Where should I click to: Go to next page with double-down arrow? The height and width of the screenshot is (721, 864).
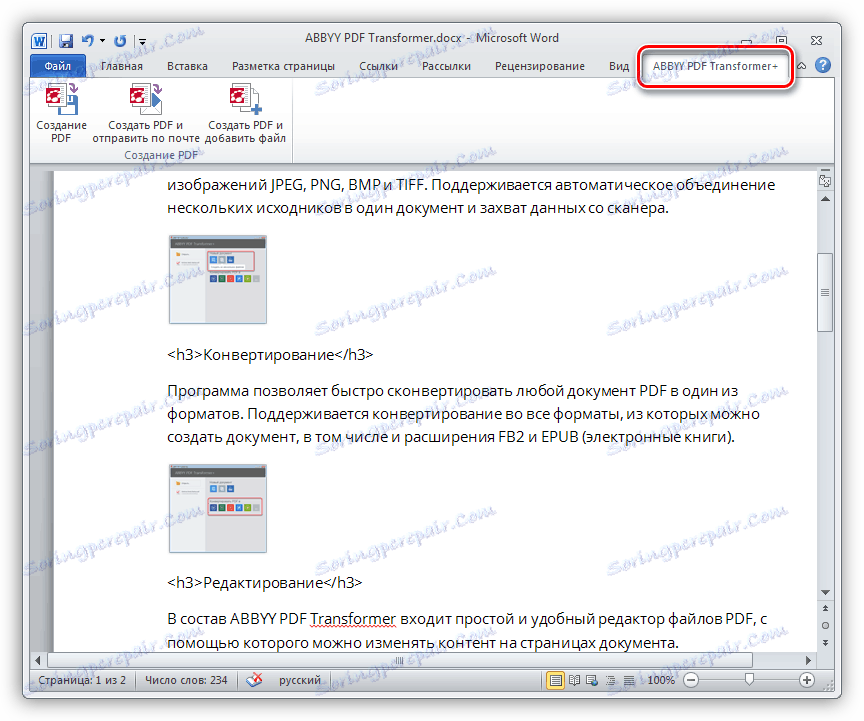point(825,643)
